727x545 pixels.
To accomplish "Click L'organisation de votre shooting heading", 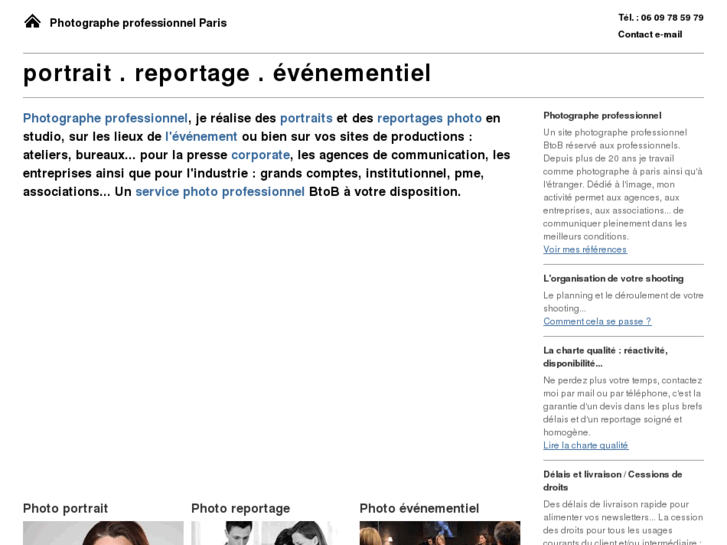I will click(613, 279).
